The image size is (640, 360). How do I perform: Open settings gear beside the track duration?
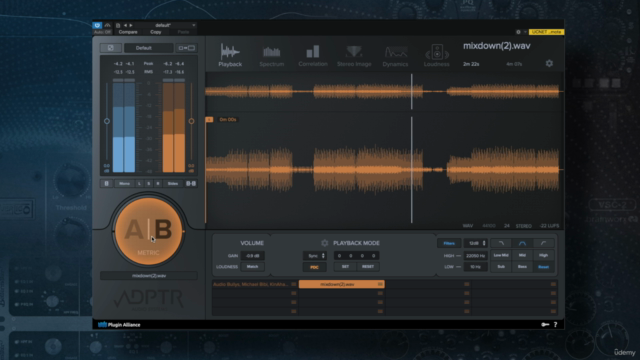pos(549,63)
